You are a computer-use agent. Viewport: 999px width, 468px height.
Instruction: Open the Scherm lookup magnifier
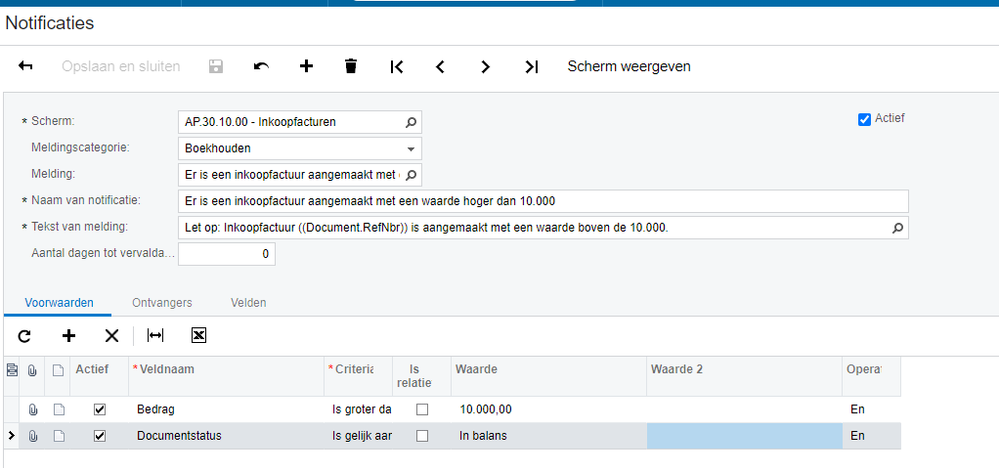click(x=411, y=122)
